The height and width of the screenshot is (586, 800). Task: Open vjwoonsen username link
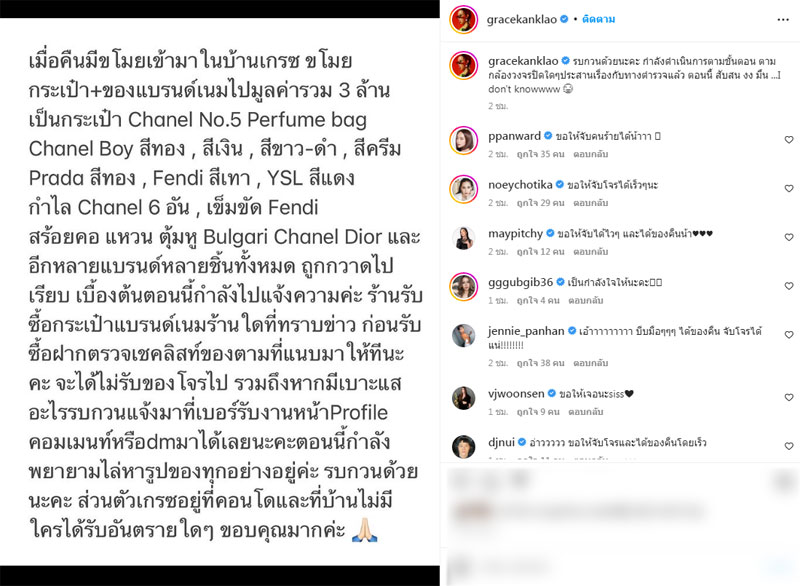coord(516,394)
